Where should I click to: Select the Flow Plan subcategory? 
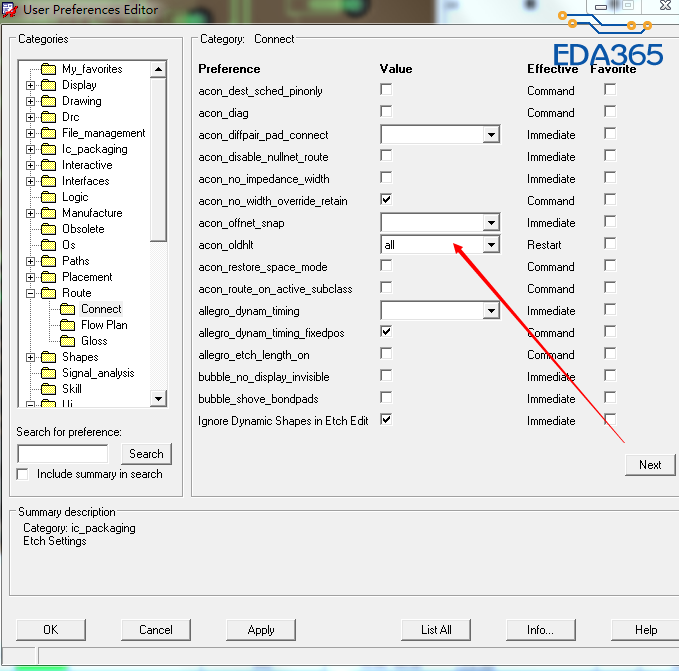[x=104, y=325]
